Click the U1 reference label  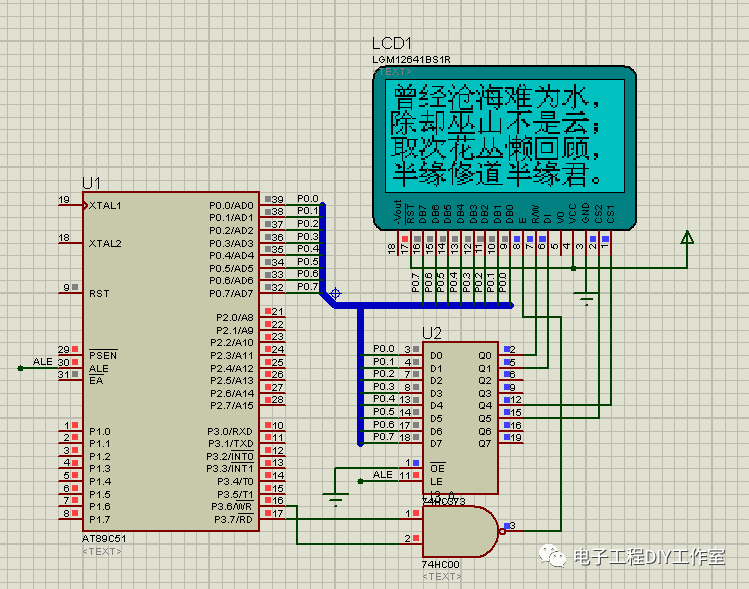(x=91, y=183)
